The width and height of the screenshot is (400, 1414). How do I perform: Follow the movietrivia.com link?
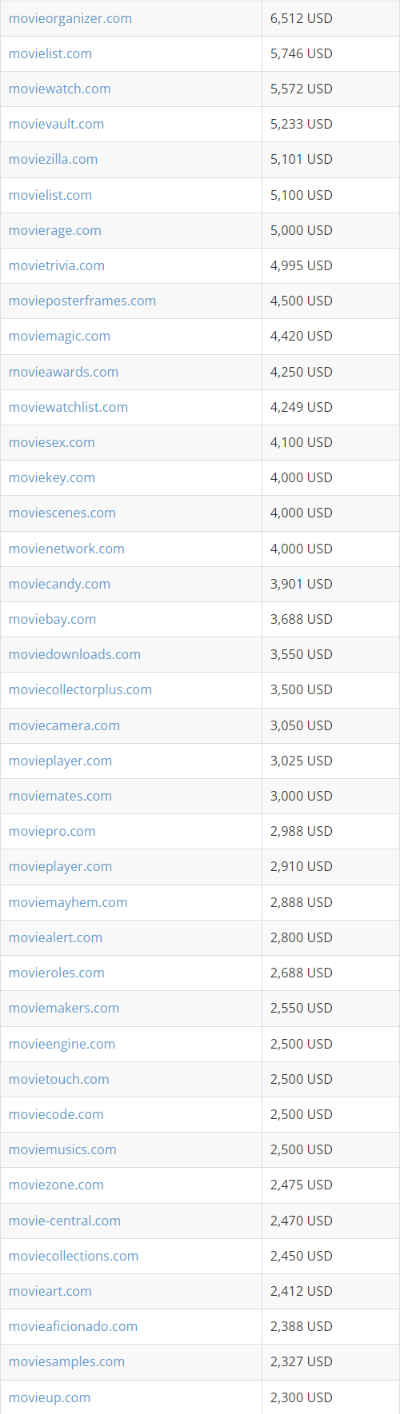coord(56,265)
